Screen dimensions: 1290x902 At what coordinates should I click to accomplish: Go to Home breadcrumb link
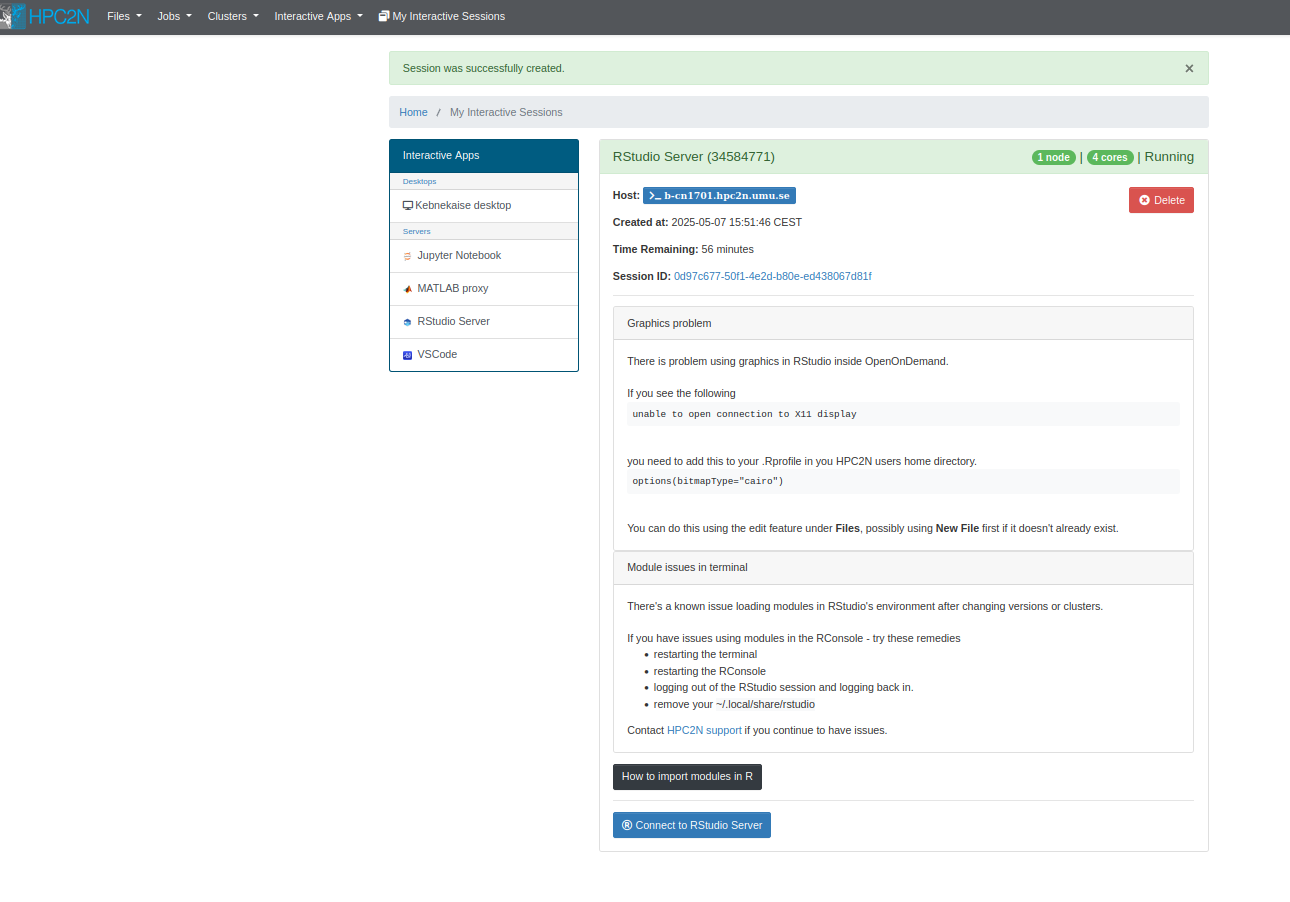pyautogui.click(x=413, y=112)
